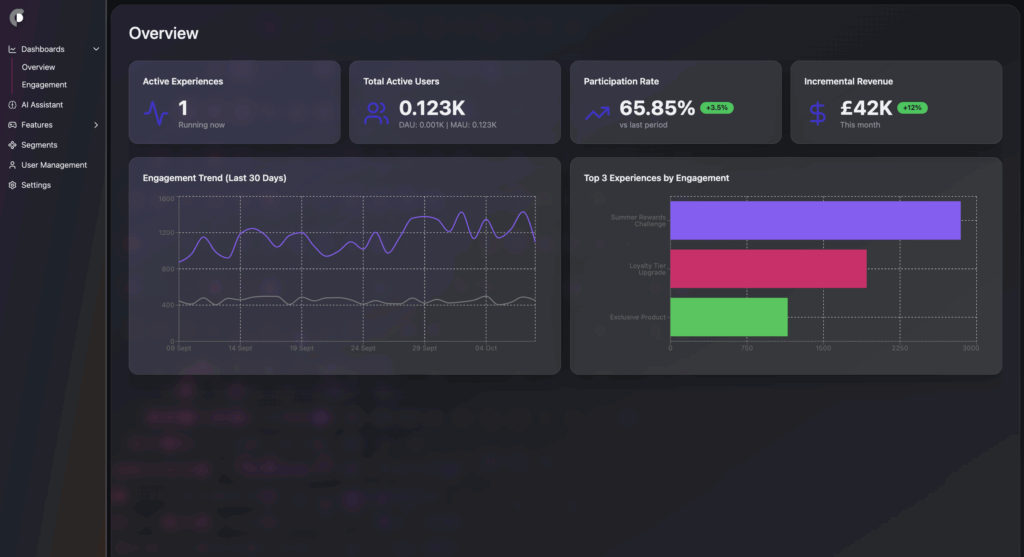The image size is (1024, 557).
Task: Click the Features gamepad icon
Action: click(12, 125)
